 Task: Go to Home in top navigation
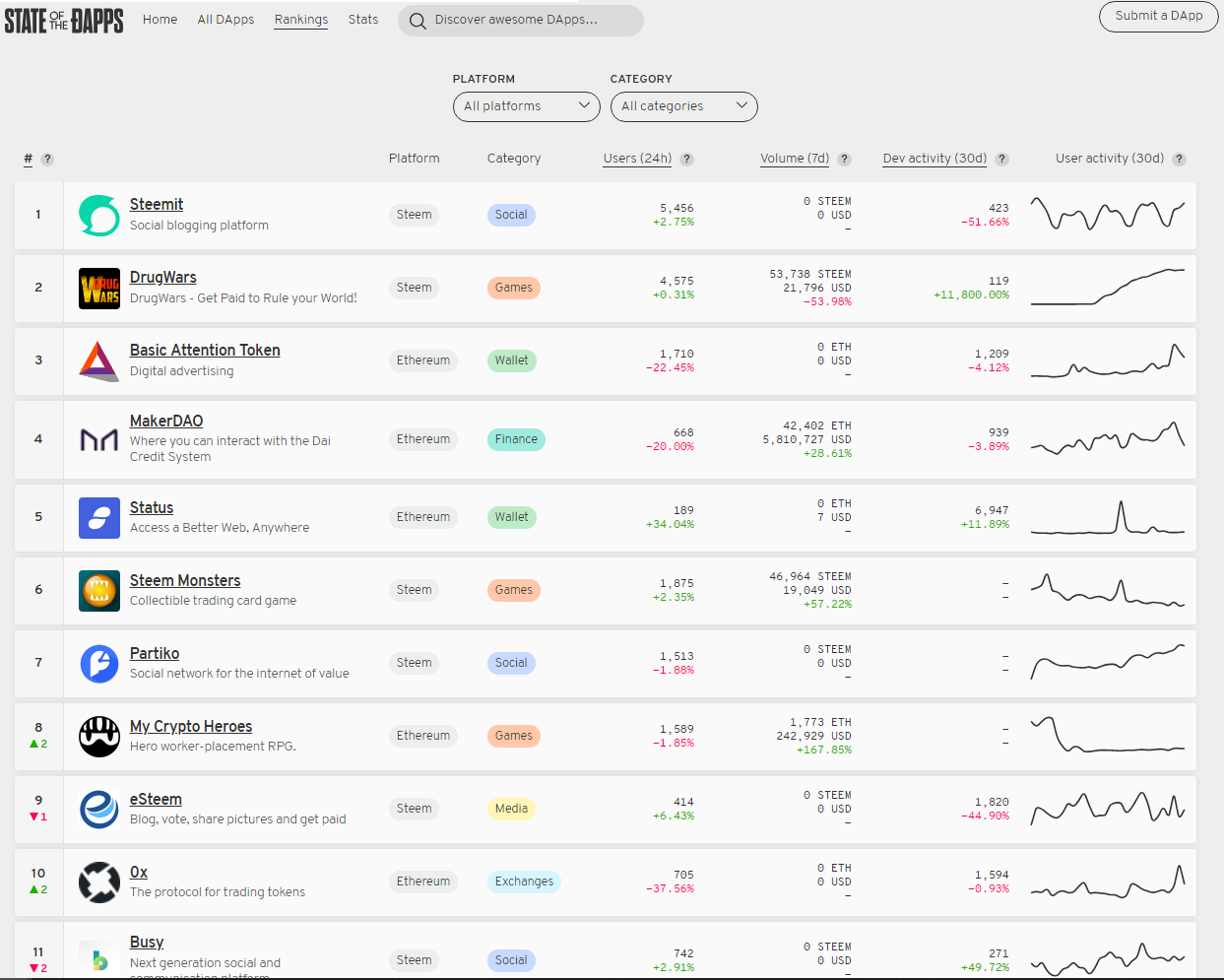pyautogui.click(x=161, y=20)
